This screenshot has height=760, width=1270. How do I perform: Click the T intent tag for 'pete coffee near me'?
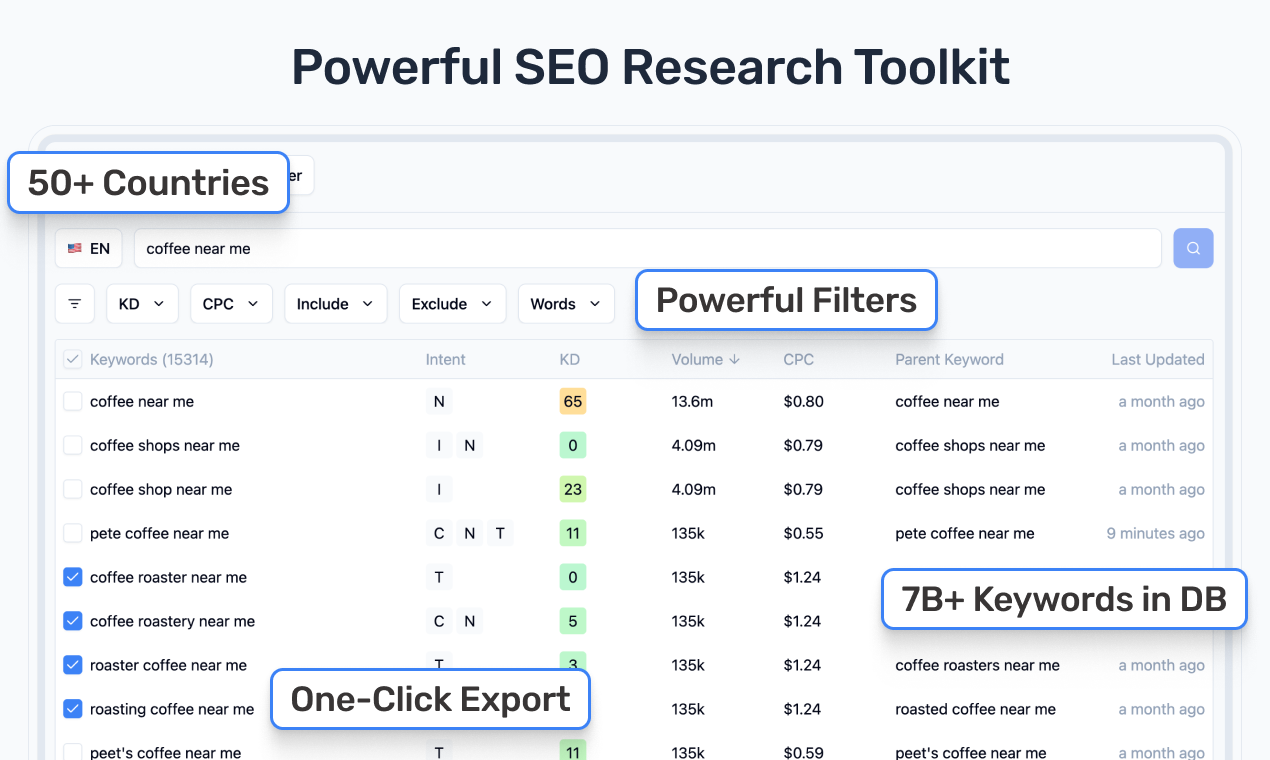[x=500, y=533]
